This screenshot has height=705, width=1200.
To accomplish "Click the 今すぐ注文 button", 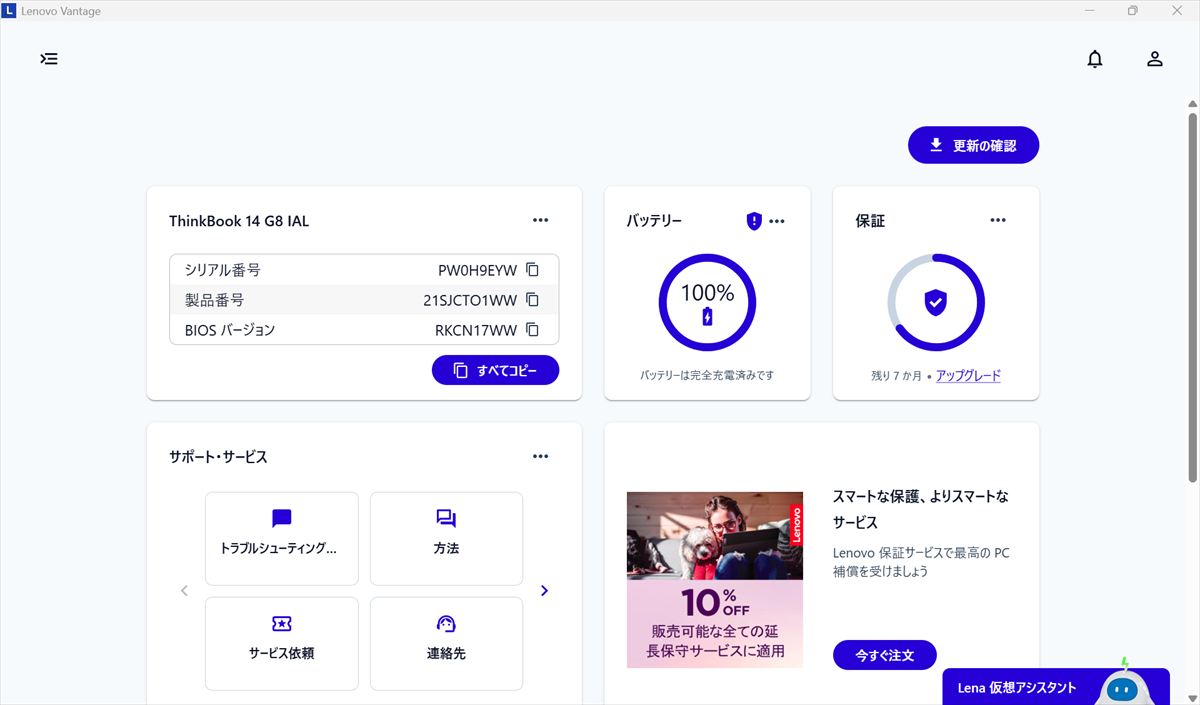I will point(885,655).
